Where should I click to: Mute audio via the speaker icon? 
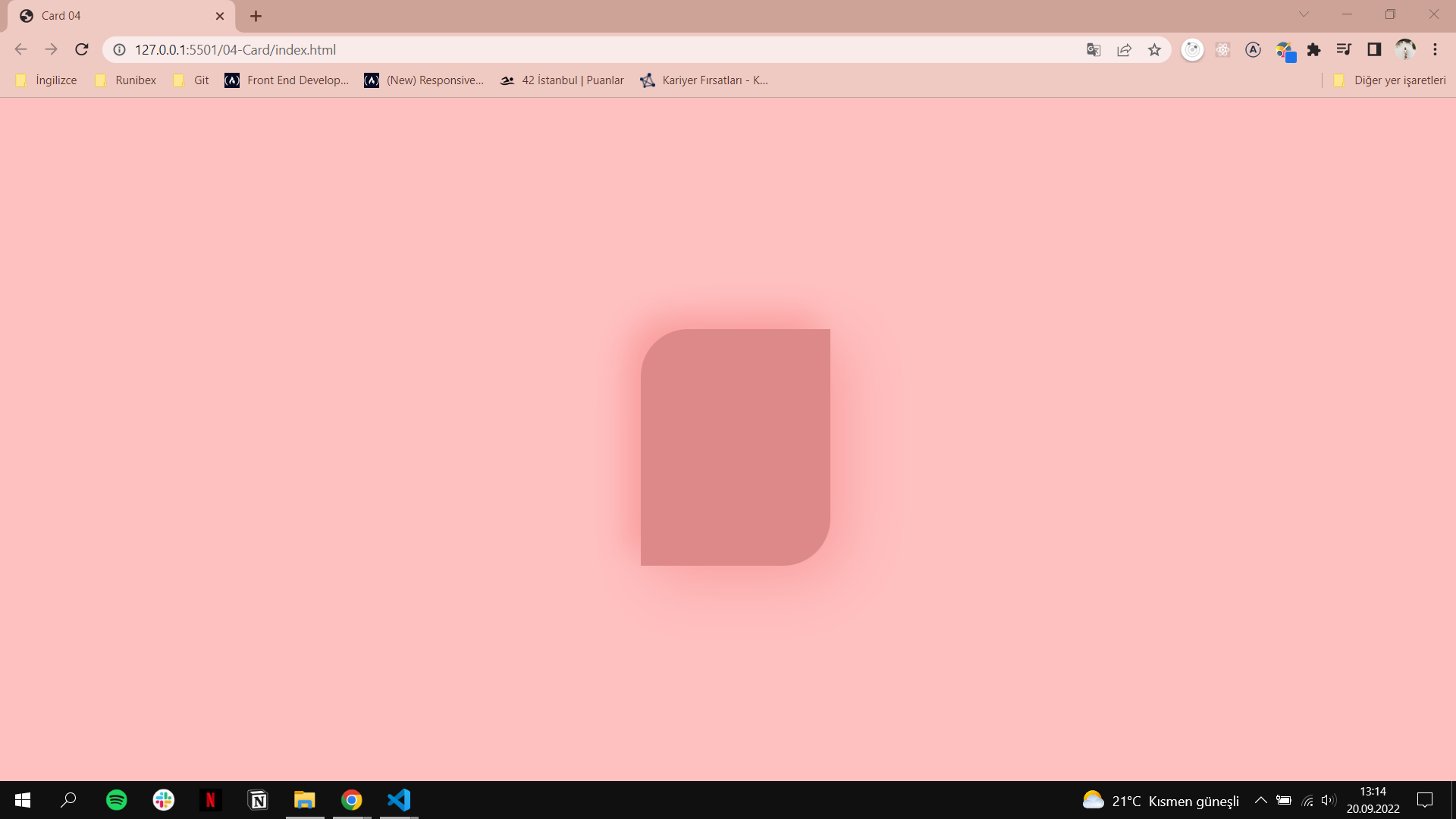point(1329,799)
